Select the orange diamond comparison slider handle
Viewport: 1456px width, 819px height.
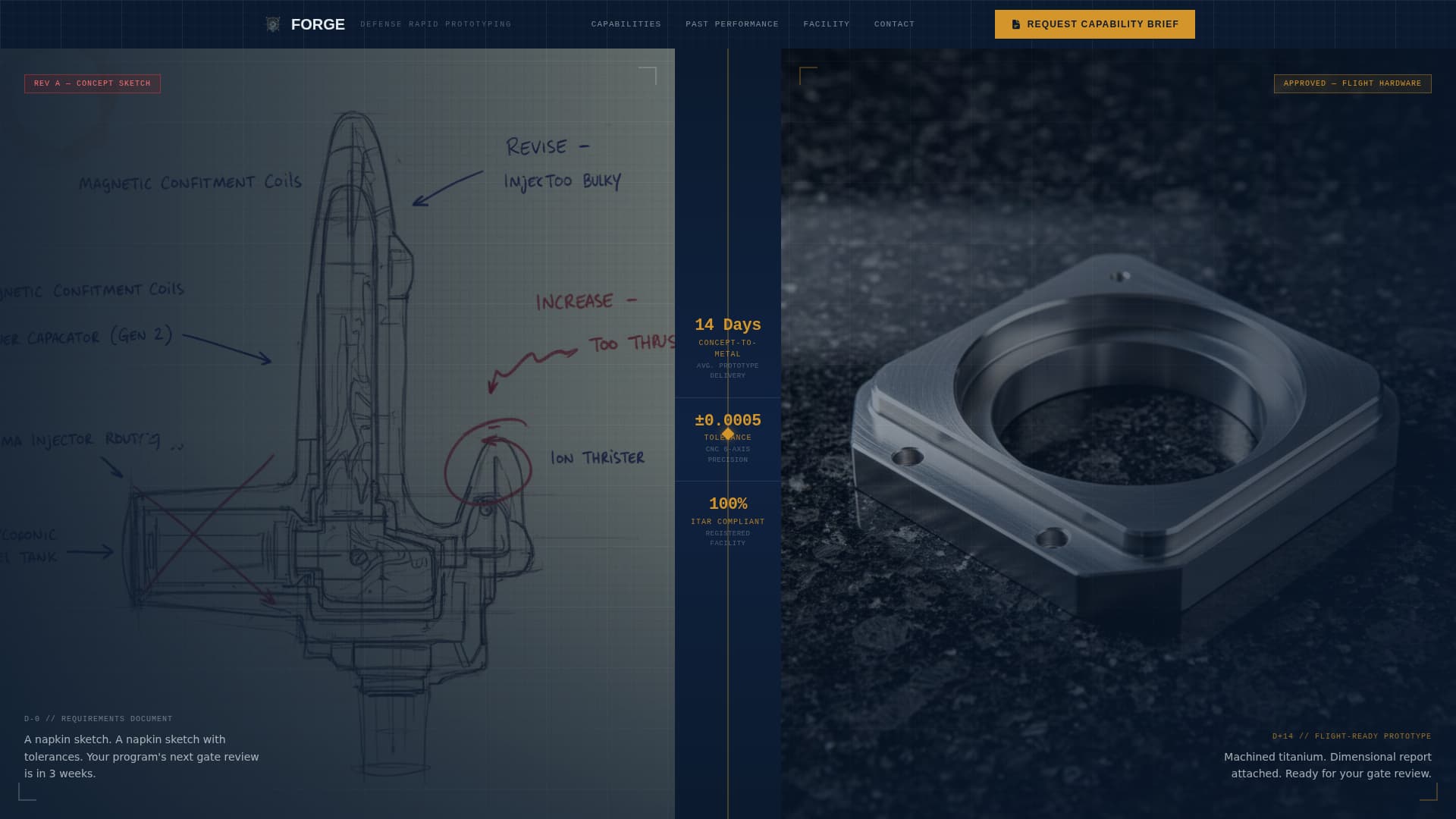click(728, 433)
